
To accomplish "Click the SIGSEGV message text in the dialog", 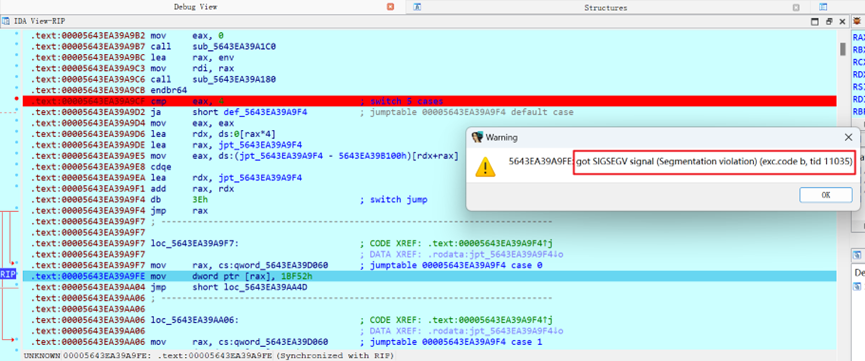I will (714, 161).
